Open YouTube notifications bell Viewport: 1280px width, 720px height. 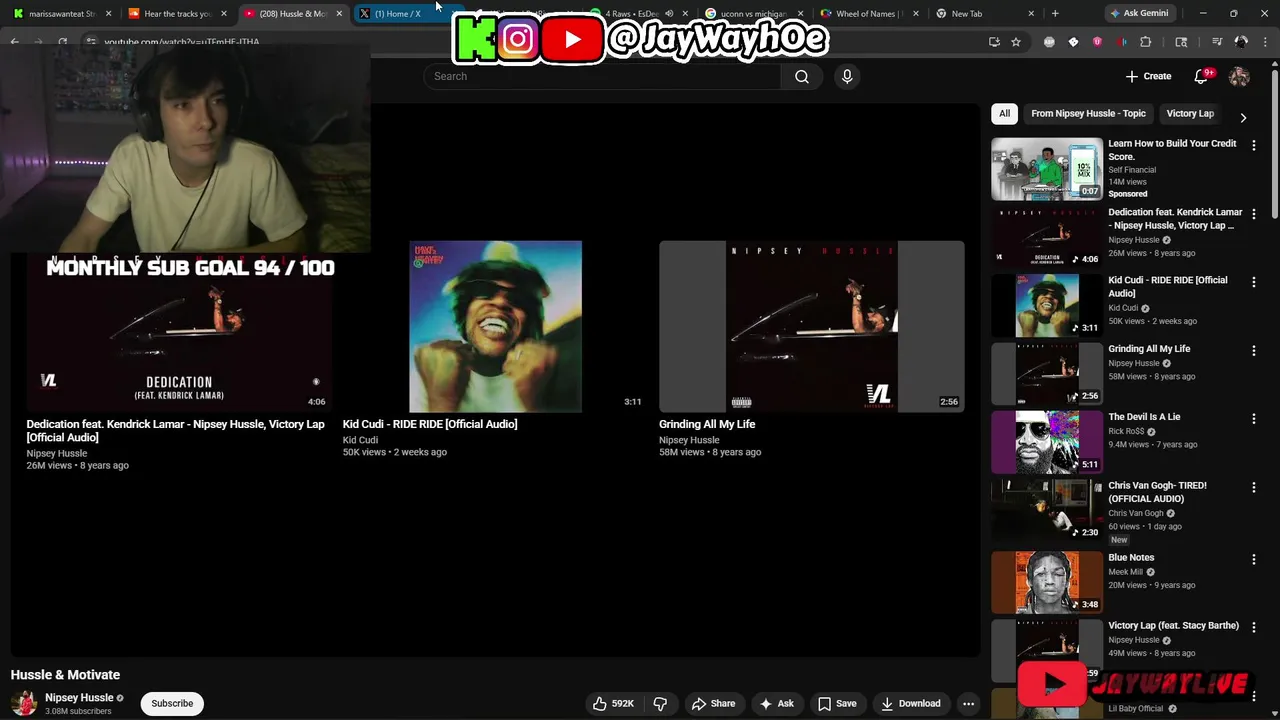[x=1202, y=76]
